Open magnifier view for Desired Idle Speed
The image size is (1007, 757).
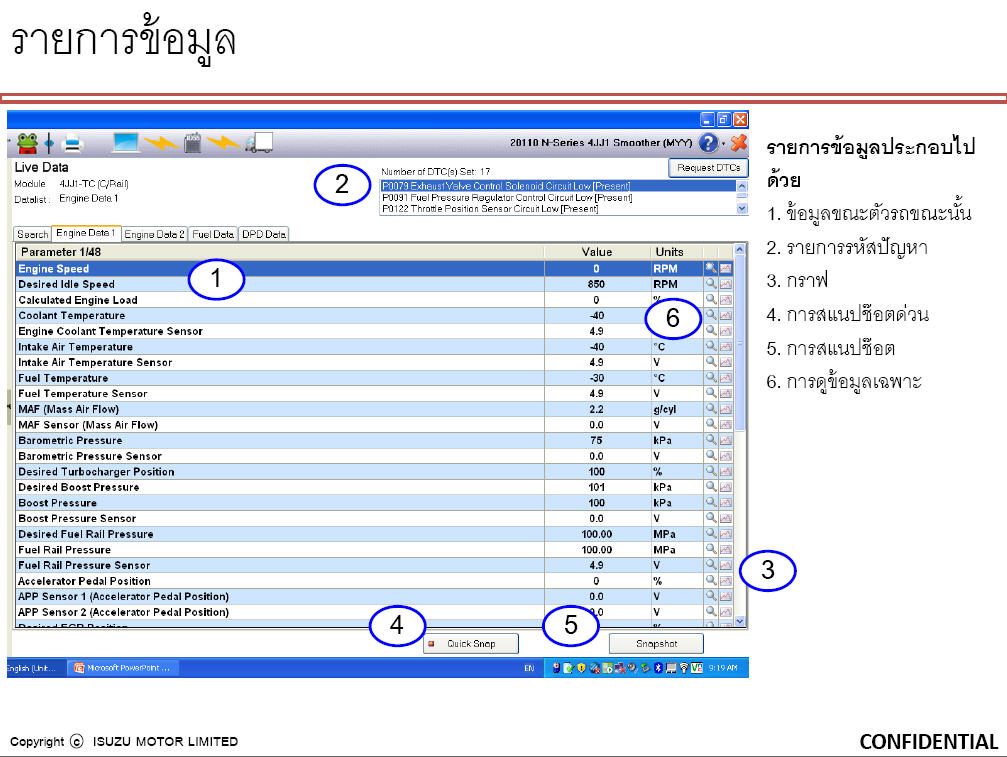click(x=710, y=284)
